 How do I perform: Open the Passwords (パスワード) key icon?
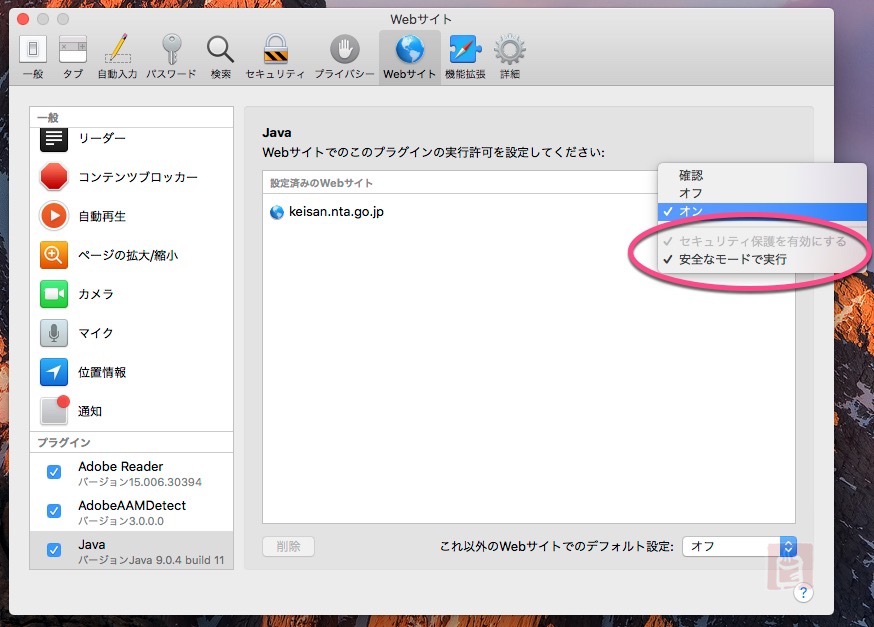(171, 56)
